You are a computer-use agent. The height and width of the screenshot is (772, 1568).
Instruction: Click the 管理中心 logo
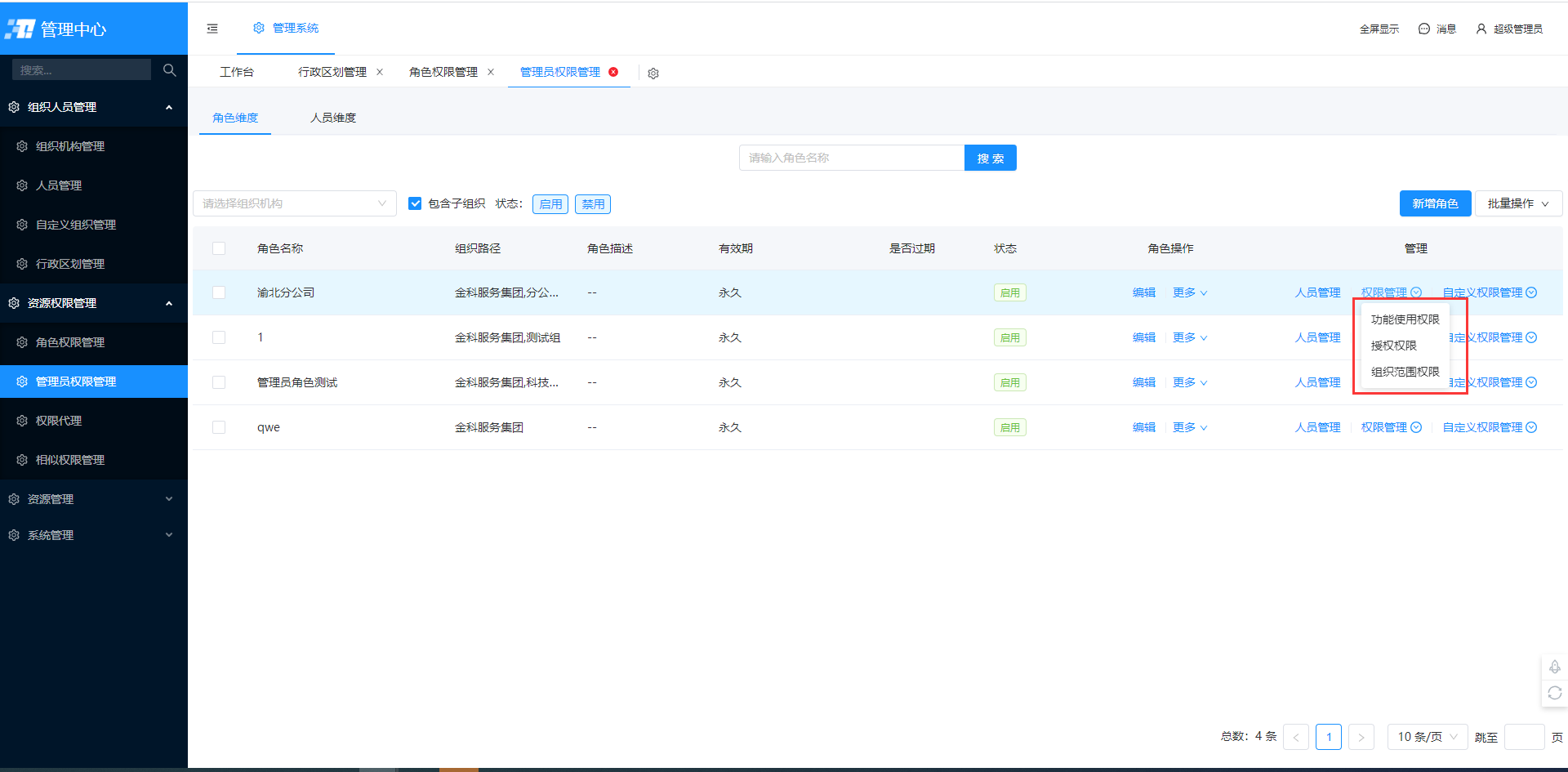point(56,29)
